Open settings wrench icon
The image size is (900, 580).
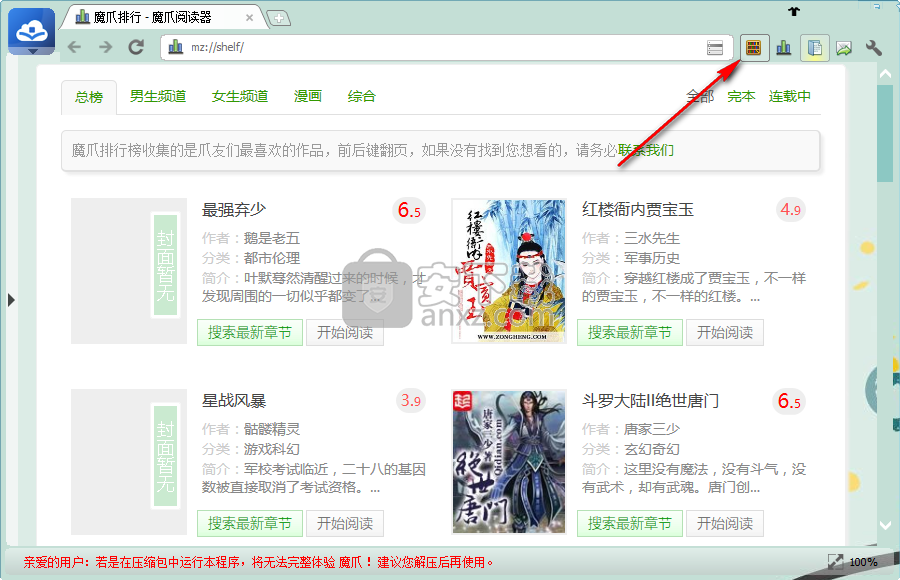(873, 47)
